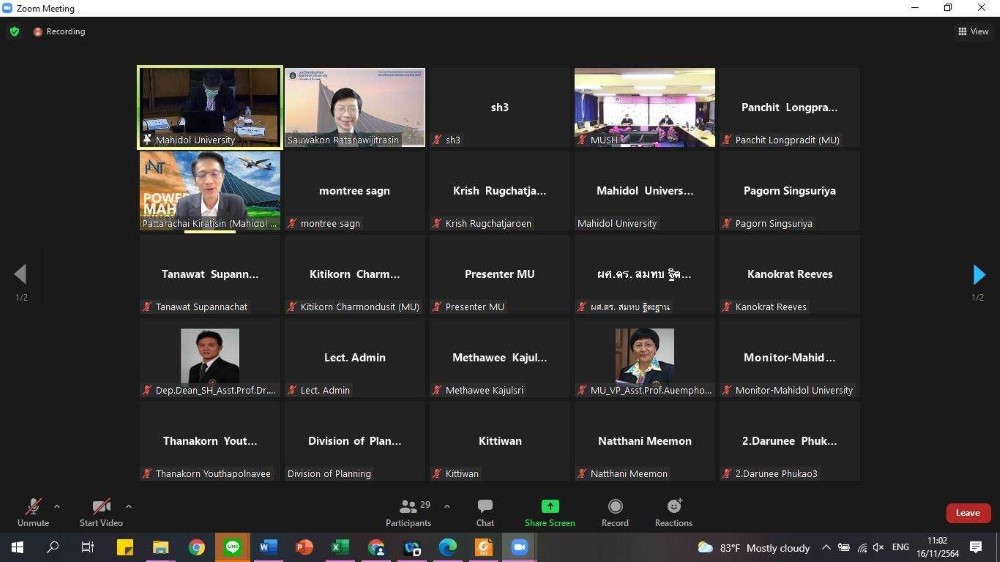Click the Unmute microphone icon
This screenshot has width=1000, height=562.
(33, 507)
